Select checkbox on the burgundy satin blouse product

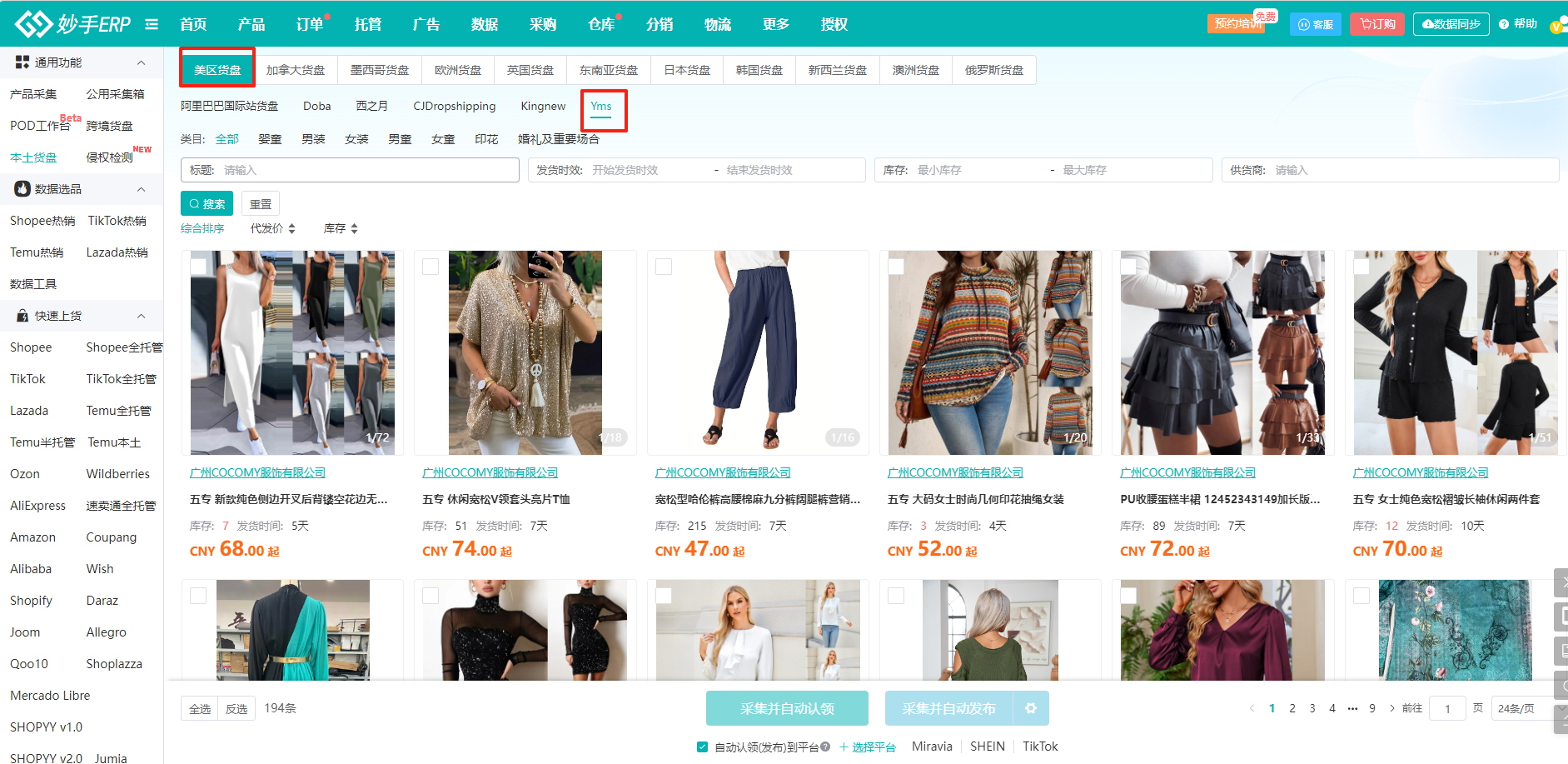[1128, 596]
